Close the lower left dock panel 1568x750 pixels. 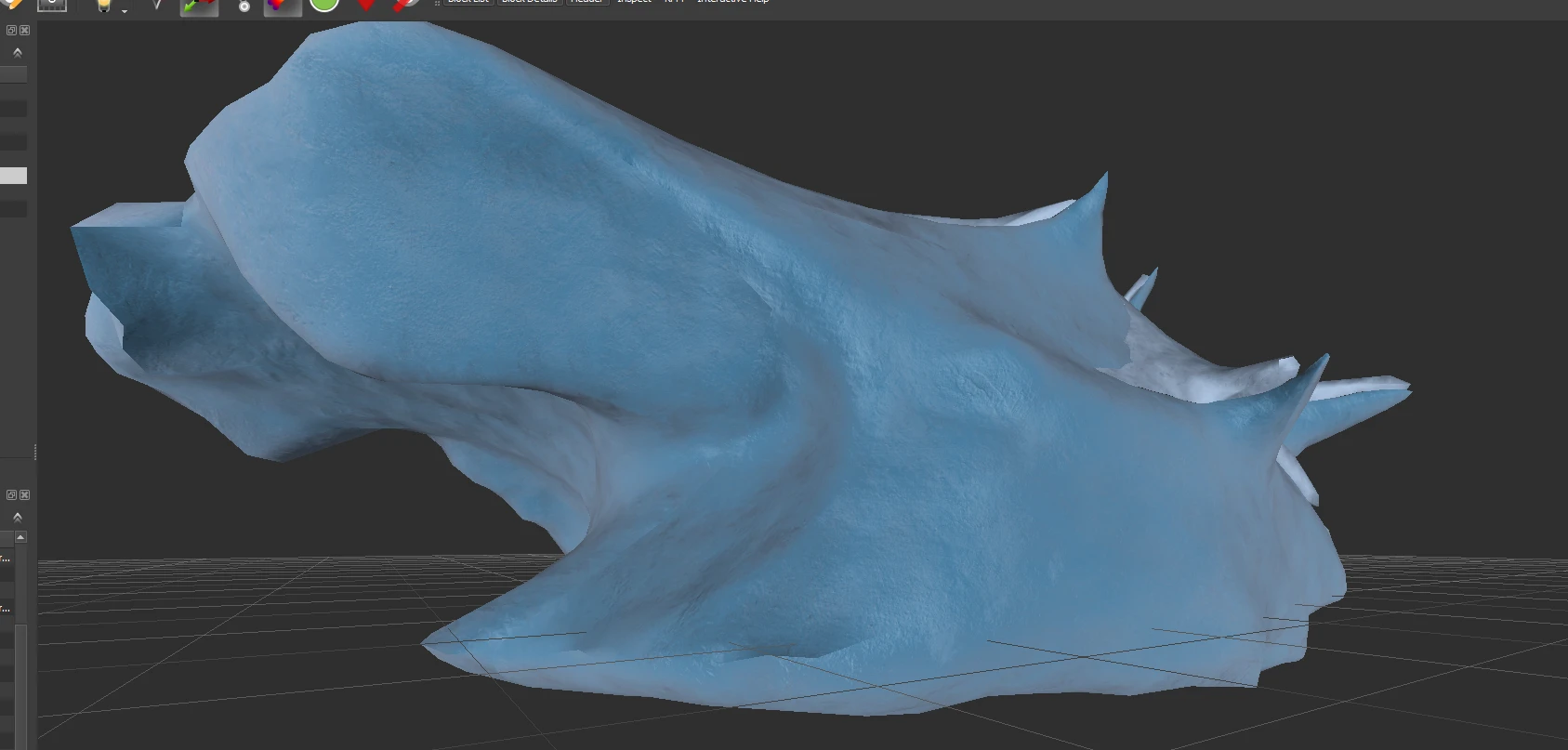pyautogui.click(x=24, y=494)
